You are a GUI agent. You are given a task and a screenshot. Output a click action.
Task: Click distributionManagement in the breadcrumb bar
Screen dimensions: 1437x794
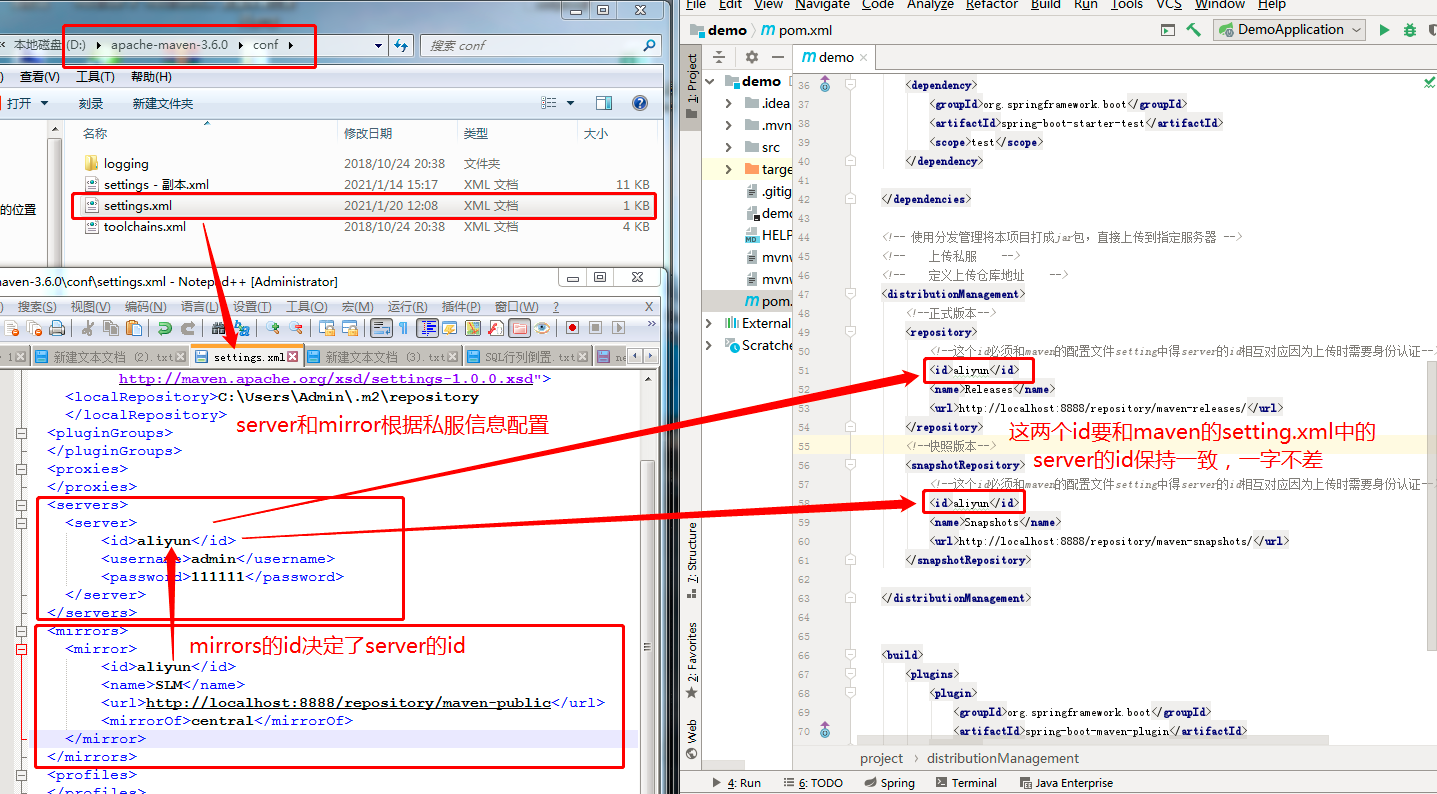1003,758
